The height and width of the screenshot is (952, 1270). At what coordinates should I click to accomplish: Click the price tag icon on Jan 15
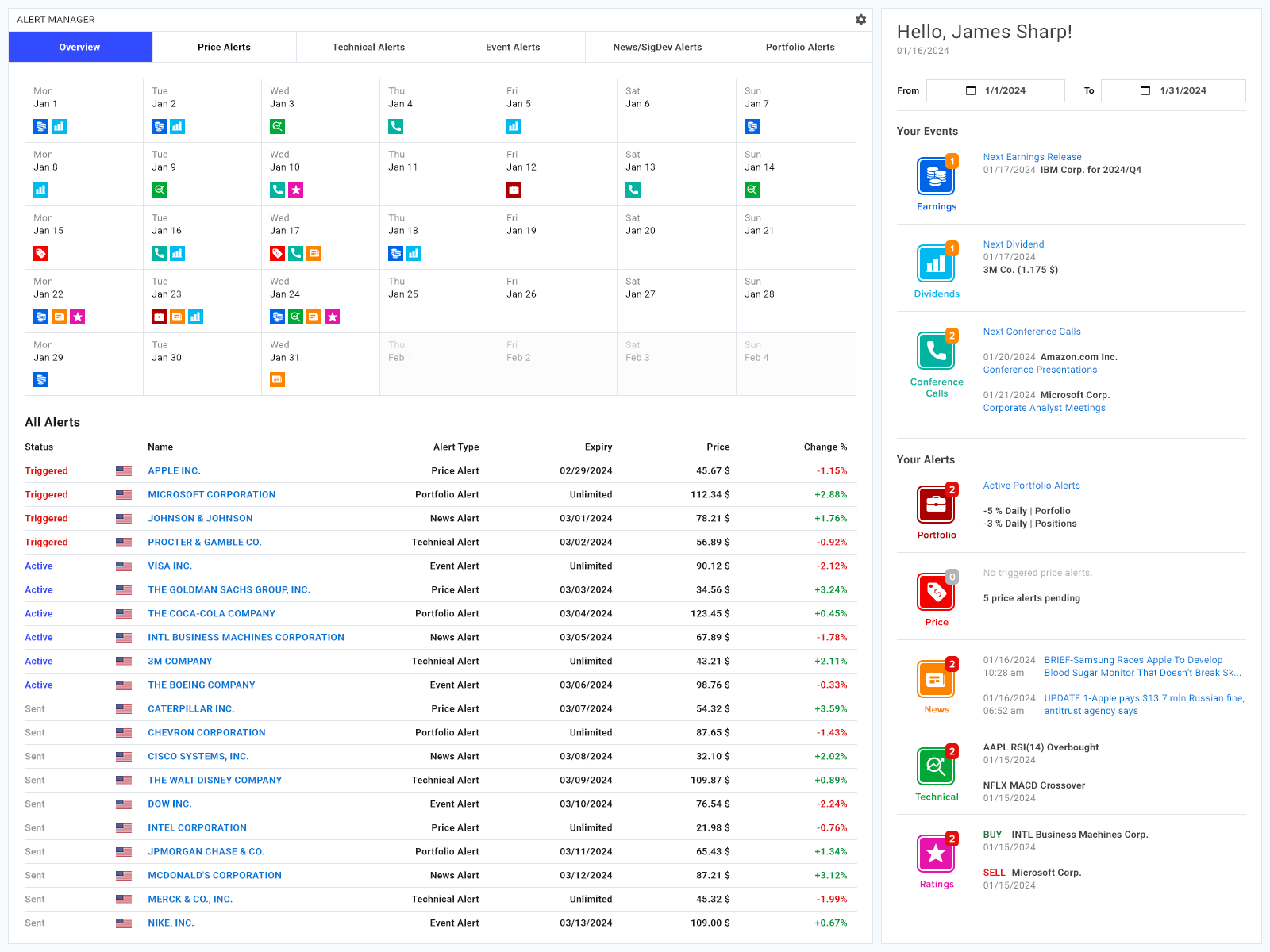pyautogui.click(x=41, y=254)
